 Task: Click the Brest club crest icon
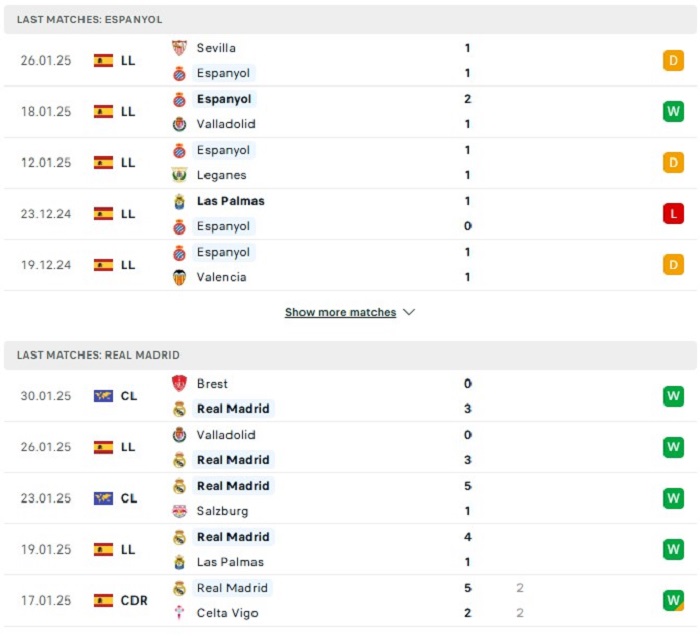coord(179,383)
